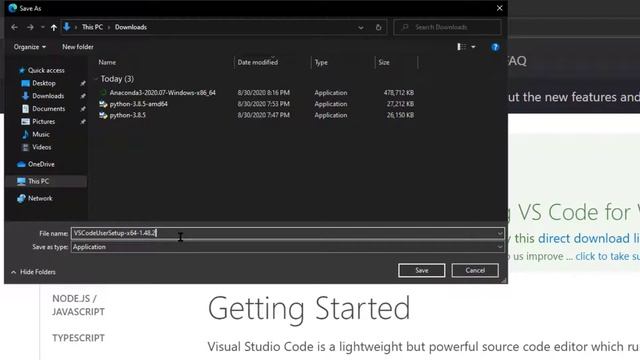Click the python-3.8.5-amd64 installer icon
This screenshot has width=640, height=360.
pos(103,104)
